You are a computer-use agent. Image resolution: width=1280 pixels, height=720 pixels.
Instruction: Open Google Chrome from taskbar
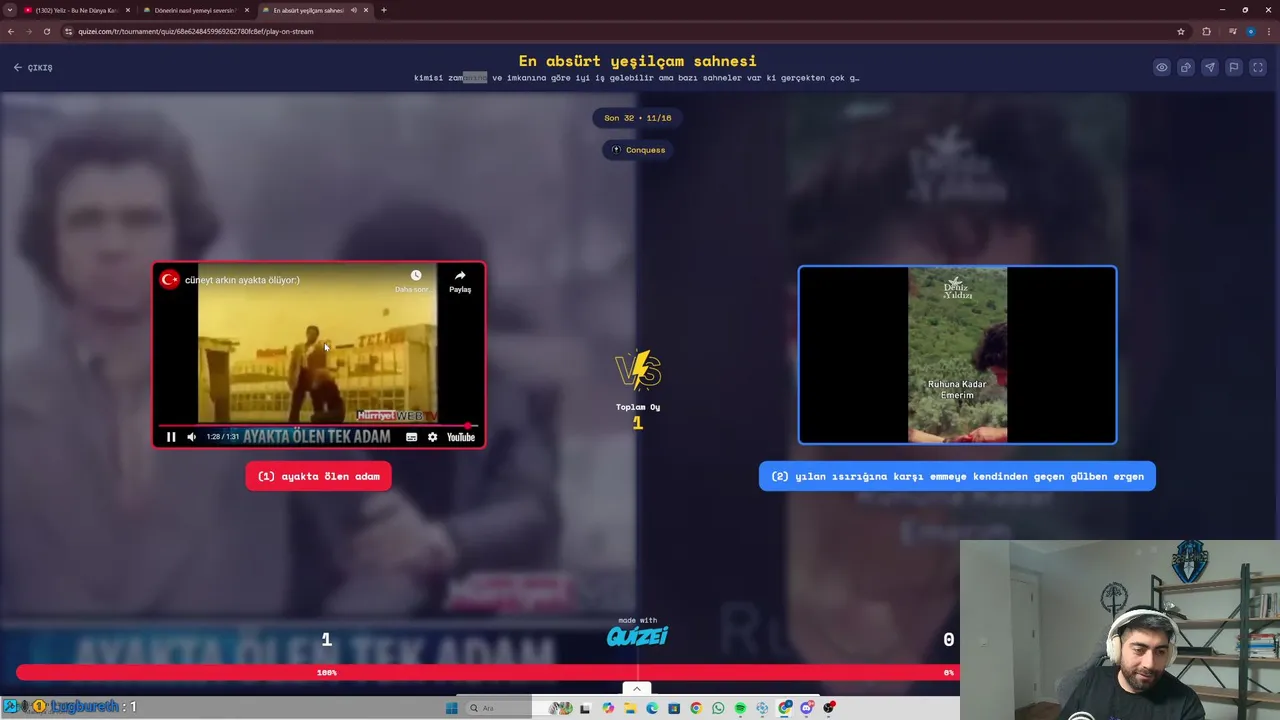coord(696,708)
